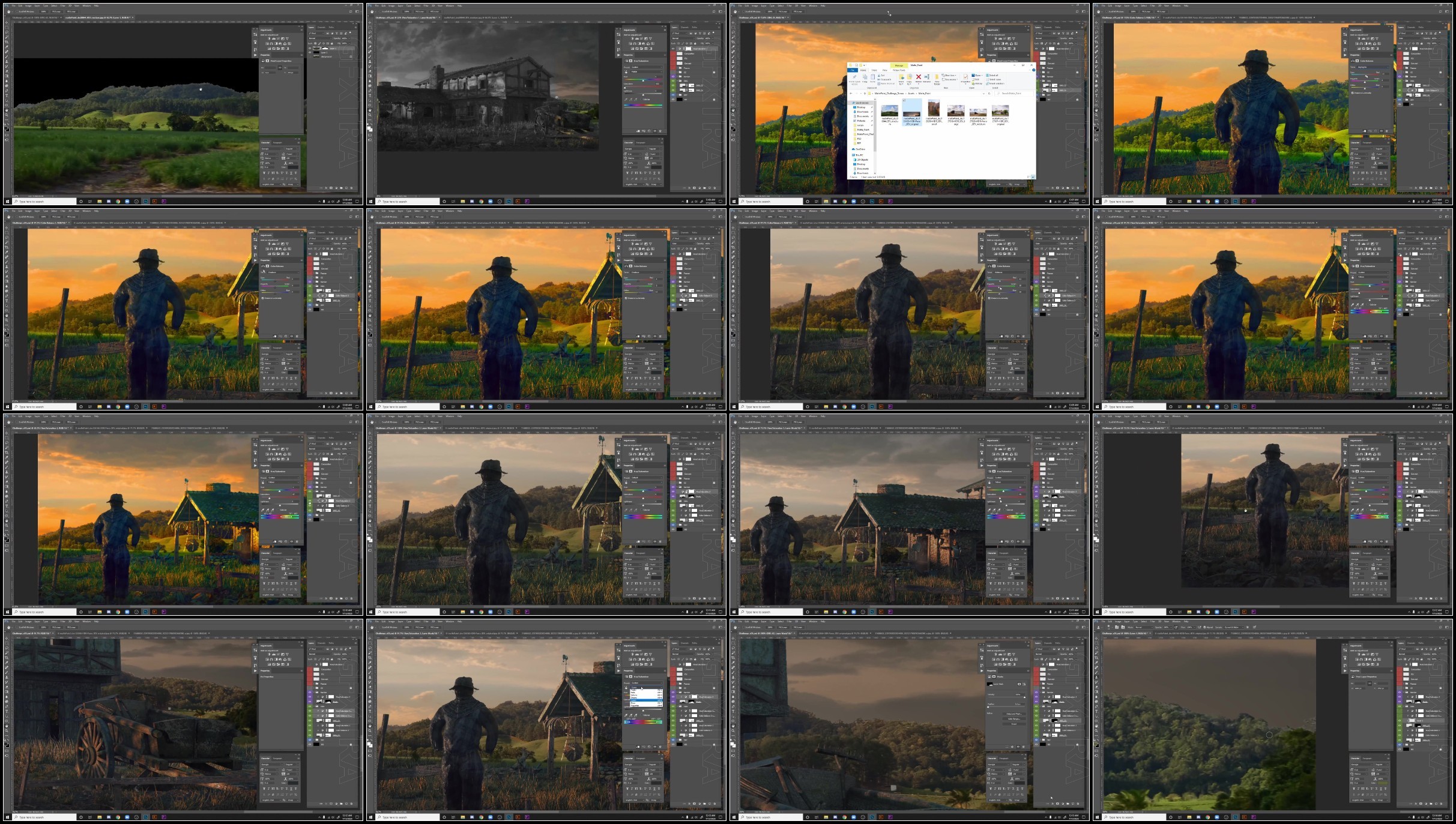Screen dimensions: 1456x824
Task: Click Character color swatch in black-sky hills frame
Action: point(293,167)
